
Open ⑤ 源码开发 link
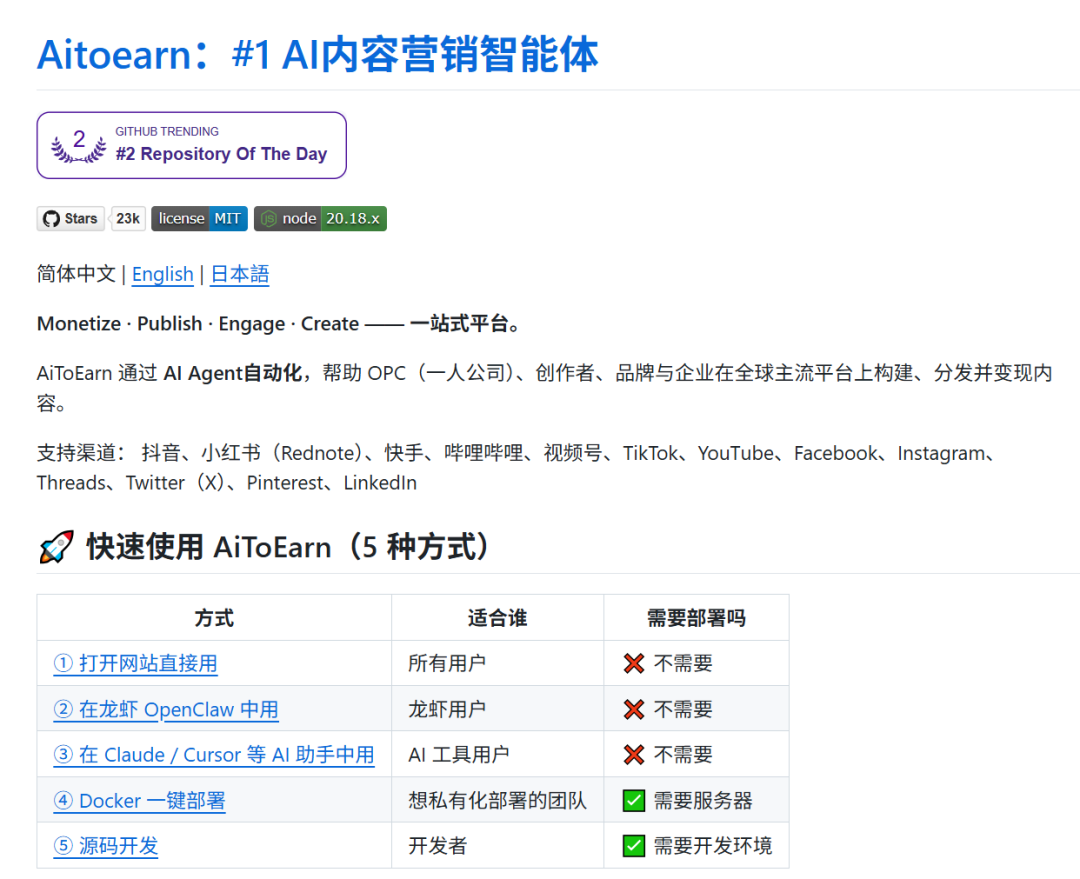105,846
